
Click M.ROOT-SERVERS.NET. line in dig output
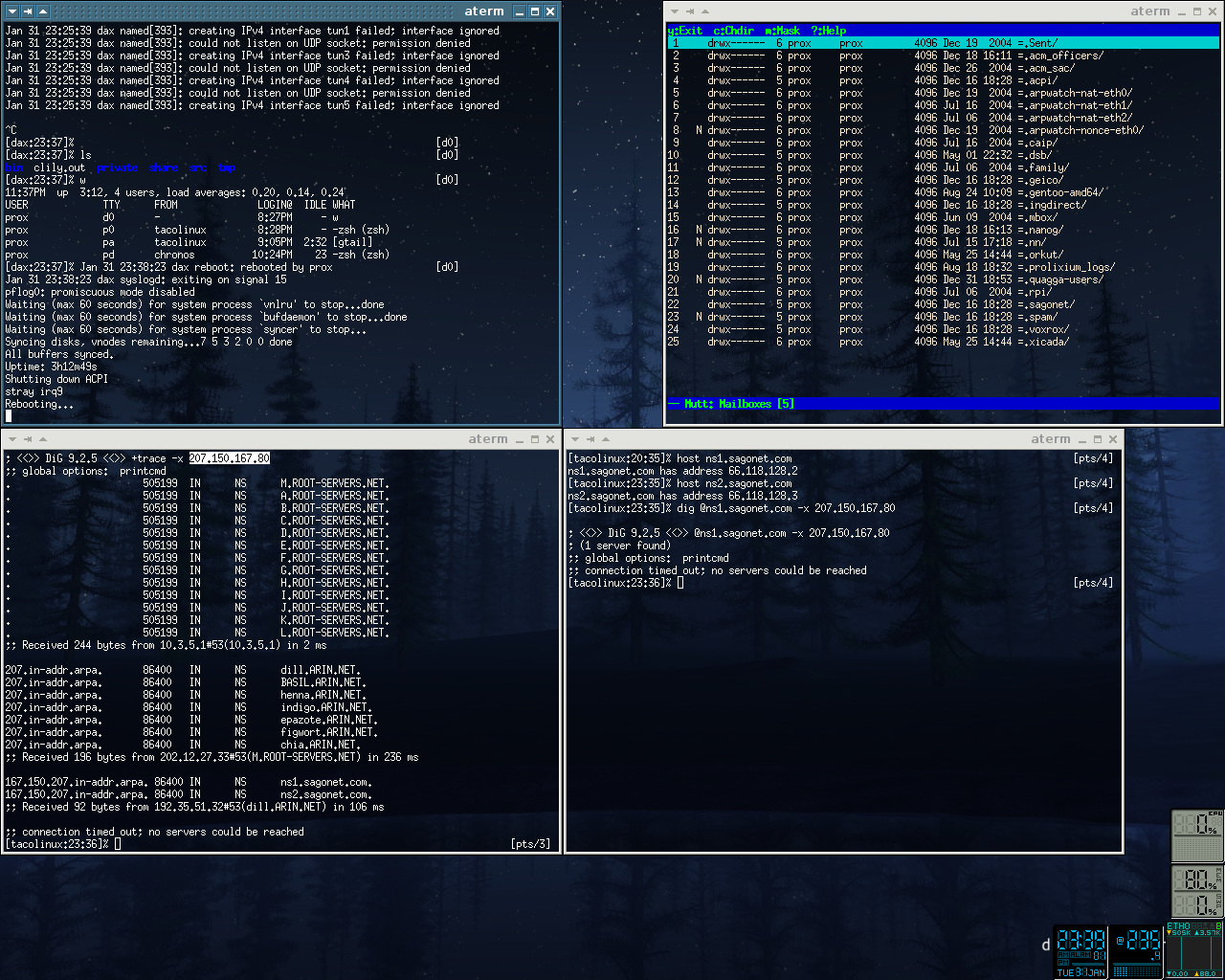pyautogui.click(x=197, y=483)
